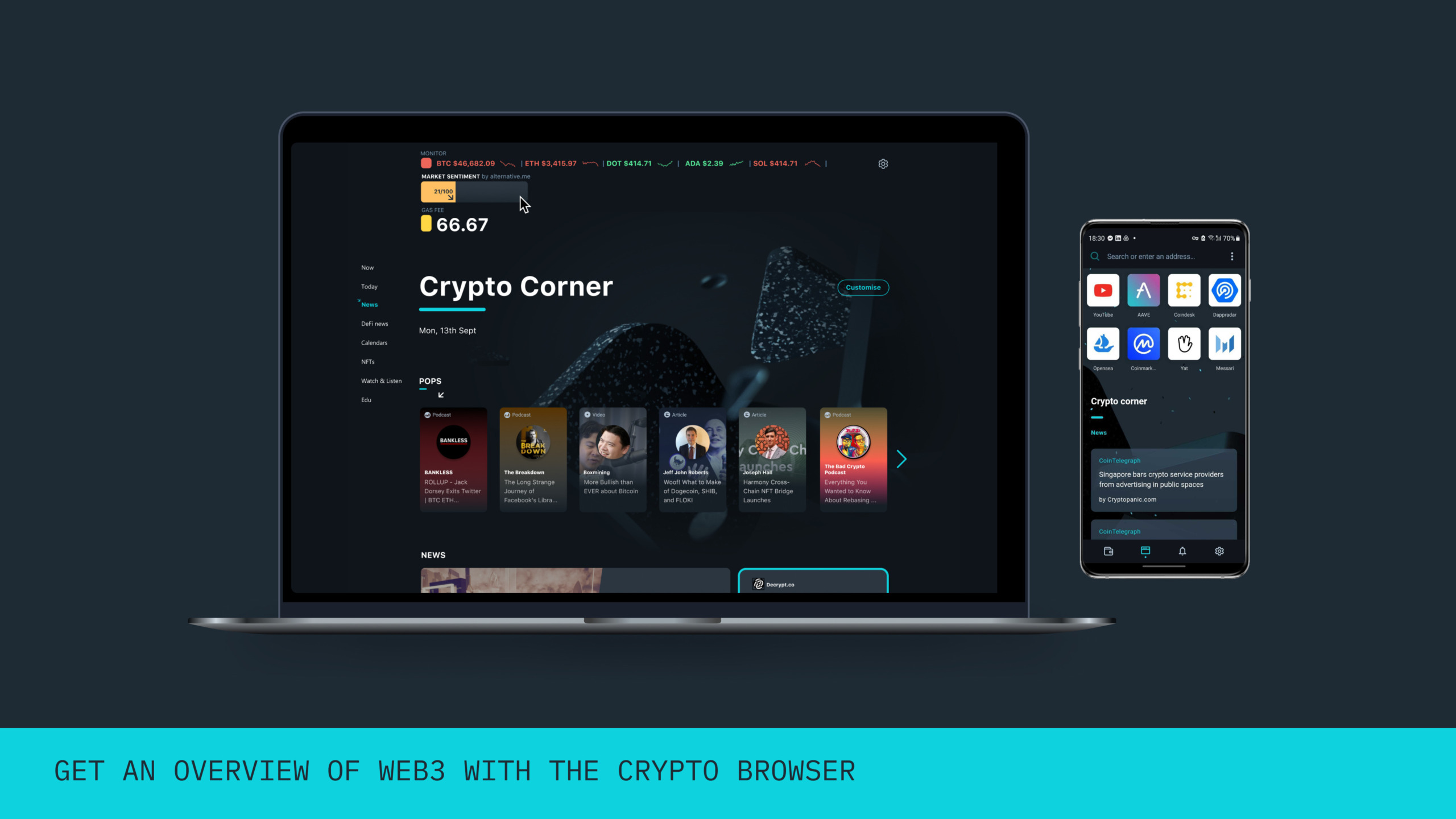
Task: Select the Coindesk icon
Action: [1184, 290]
